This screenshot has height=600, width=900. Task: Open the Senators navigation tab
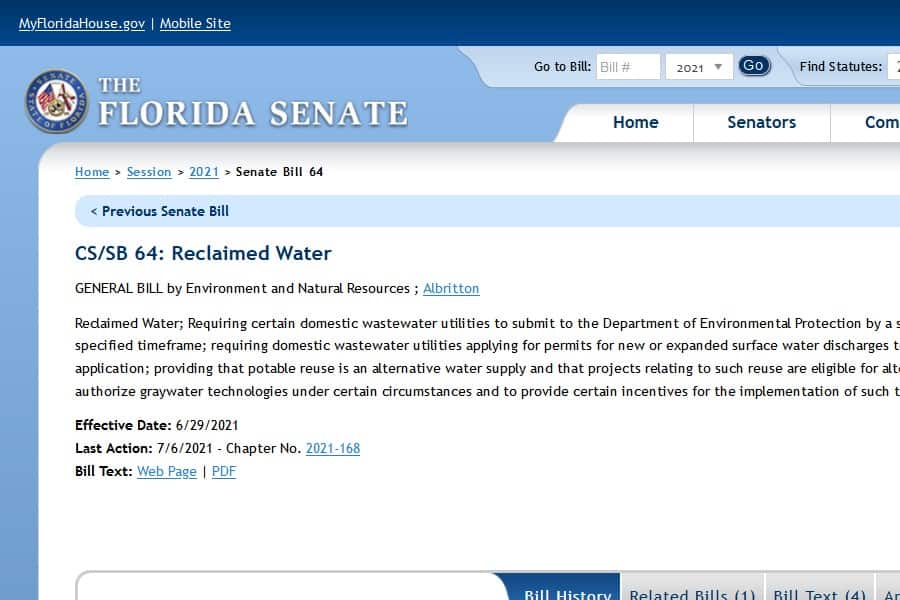point(761,122)
